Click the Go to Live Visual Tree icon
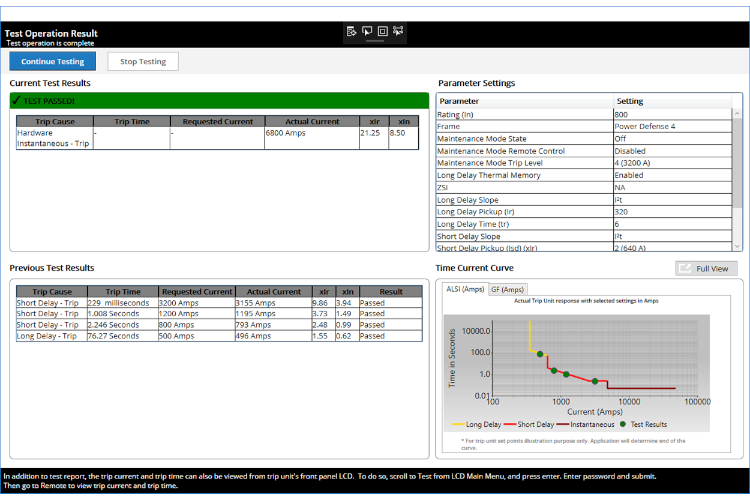This screenshot has height=500, width=750. pos(352,31)
